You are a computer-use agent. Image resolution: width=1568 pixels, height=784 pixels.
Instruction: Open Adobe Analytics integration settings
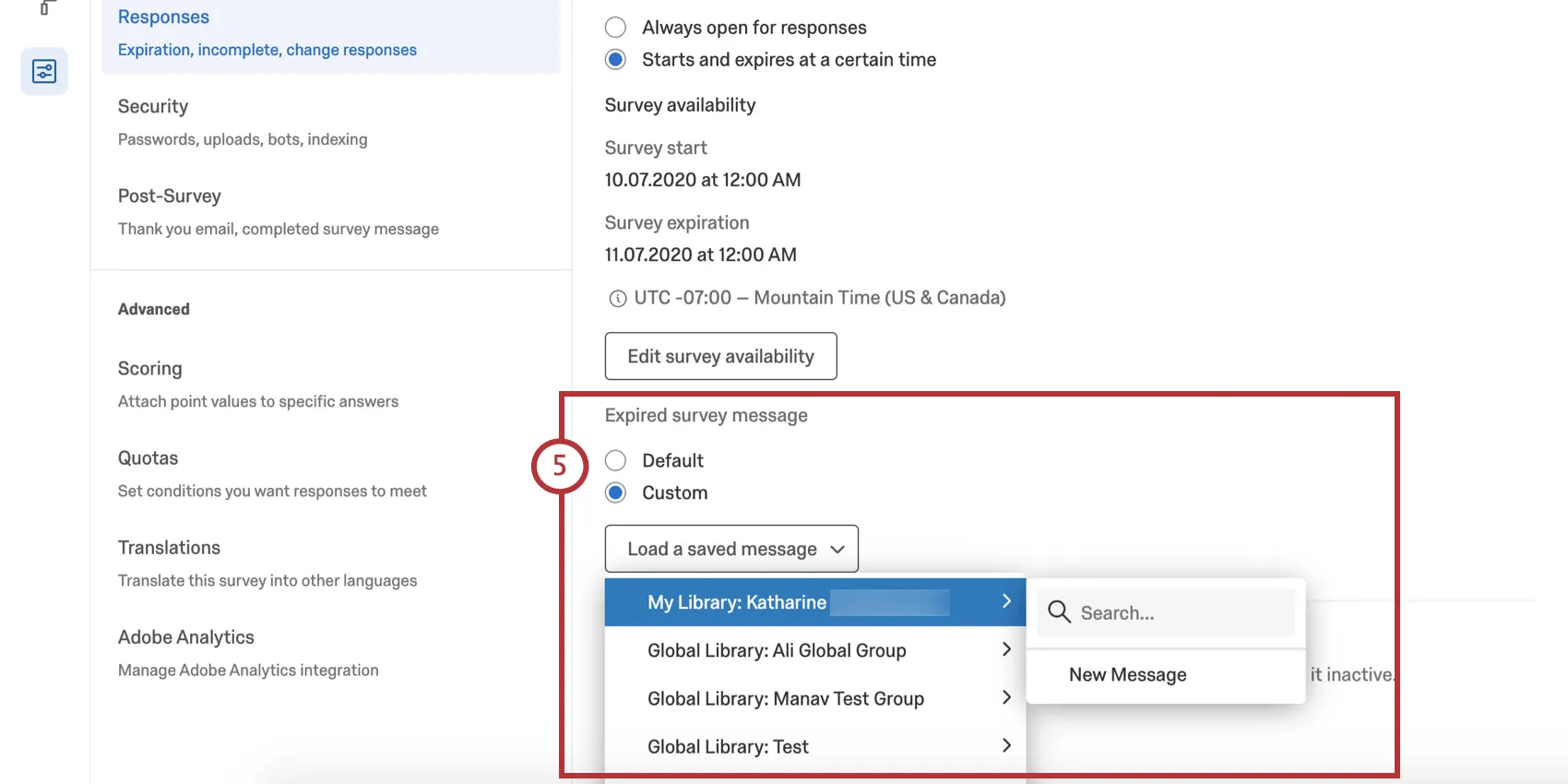tap(186, 637)
